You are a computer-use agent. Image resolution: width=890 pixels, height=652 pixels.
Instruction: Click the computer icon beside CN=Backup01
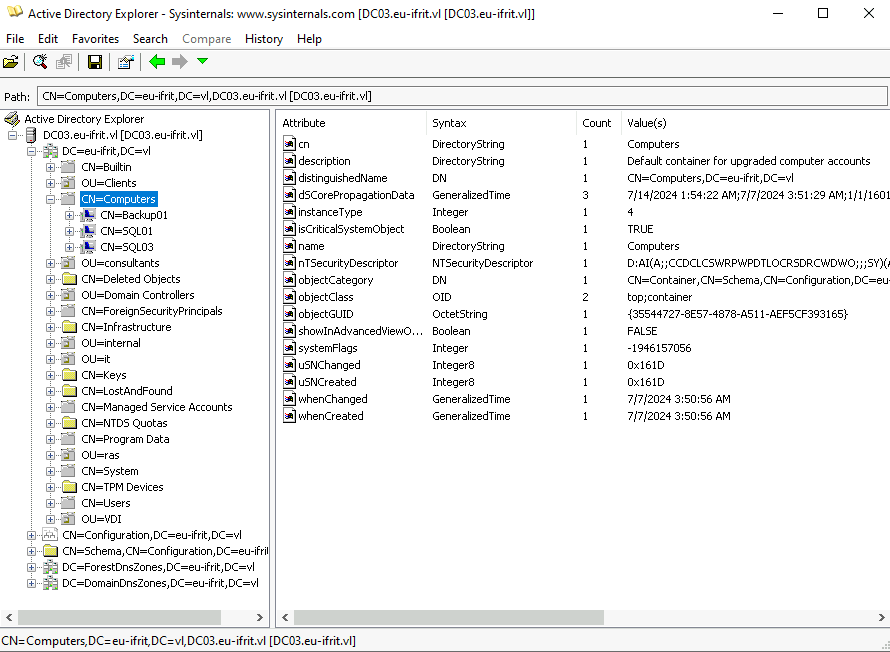[89, 215]
